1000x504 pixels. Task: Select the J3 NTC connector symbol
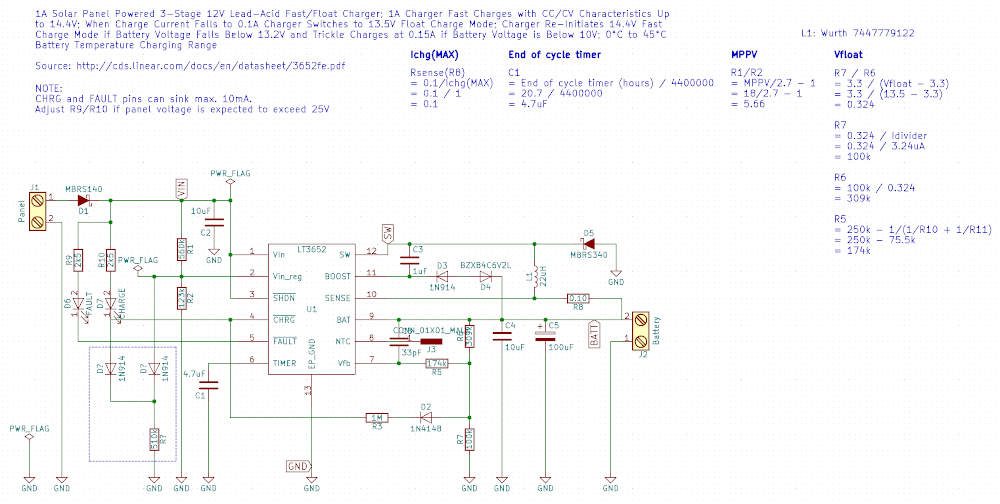point(431,341)
